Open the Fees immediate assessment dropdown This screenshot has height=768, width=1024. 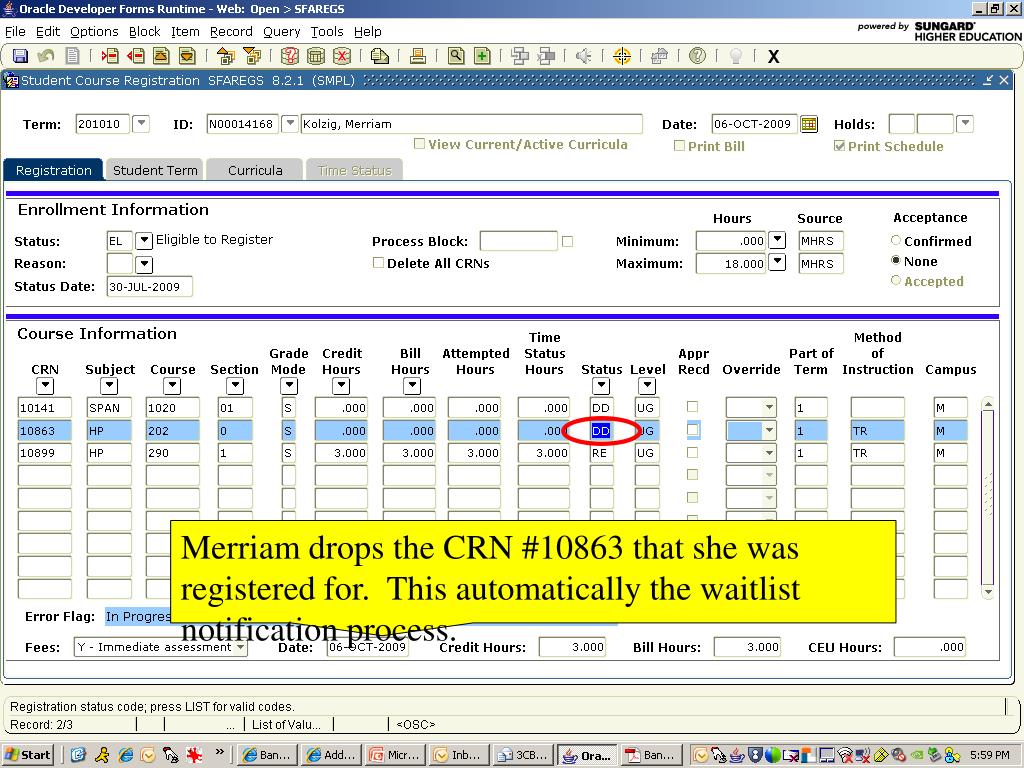click(x=240, y=647)
